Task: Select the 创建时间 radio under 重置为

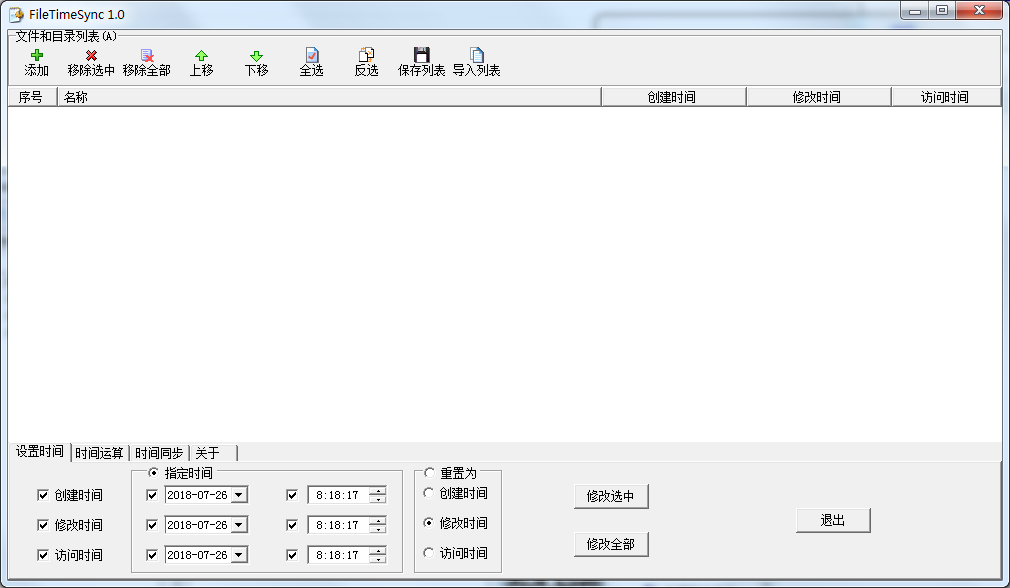Action: coord(428,493)
